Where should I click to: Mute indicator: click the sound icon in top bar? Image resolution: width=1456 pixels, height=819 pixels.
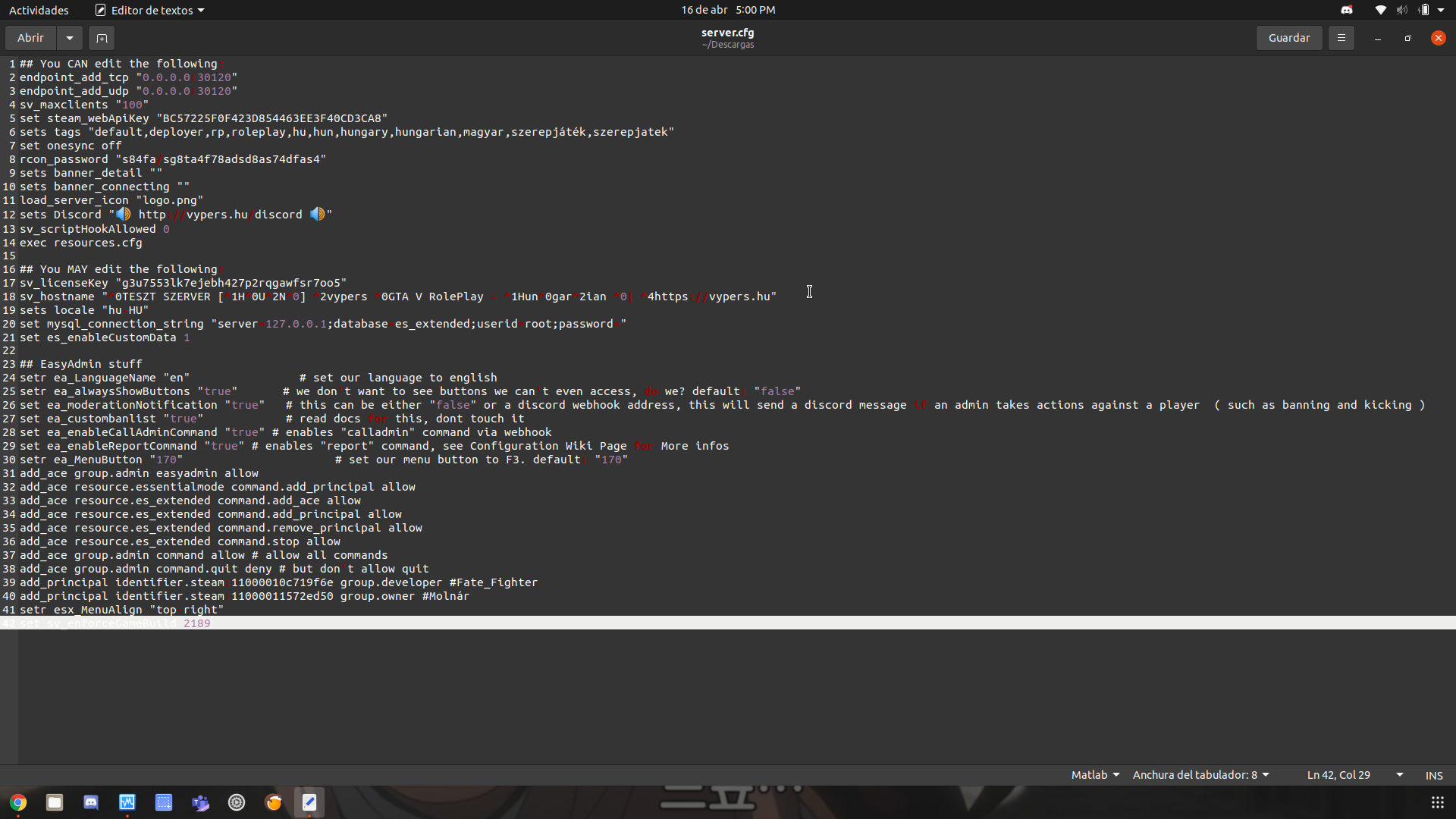pyautogui.click(x=1401, y=10)
